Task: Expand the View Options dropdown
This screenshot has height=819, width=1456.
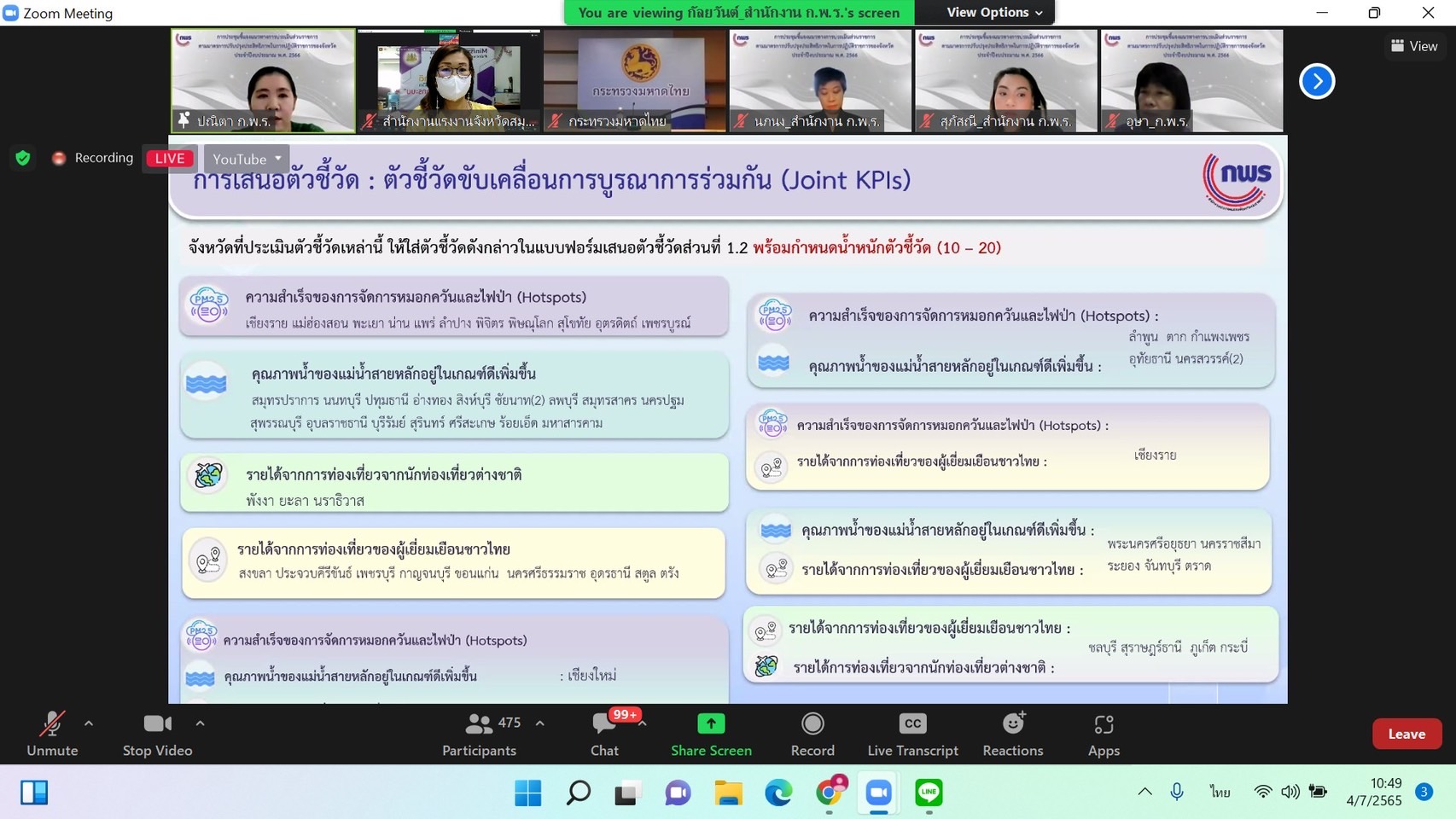Action: [x=993, y=13]
